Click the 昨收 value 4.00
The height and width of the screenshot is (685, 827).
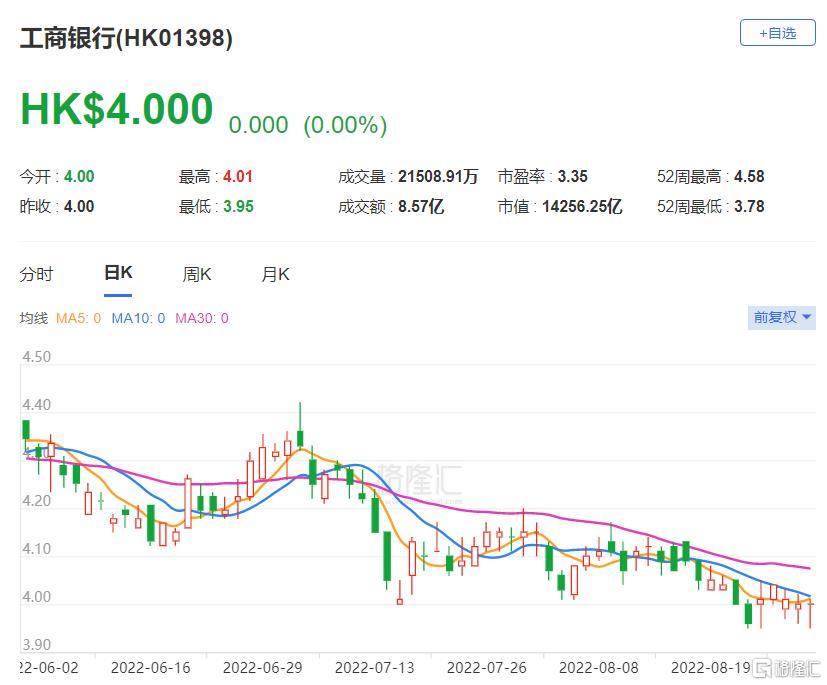(79, 206)
